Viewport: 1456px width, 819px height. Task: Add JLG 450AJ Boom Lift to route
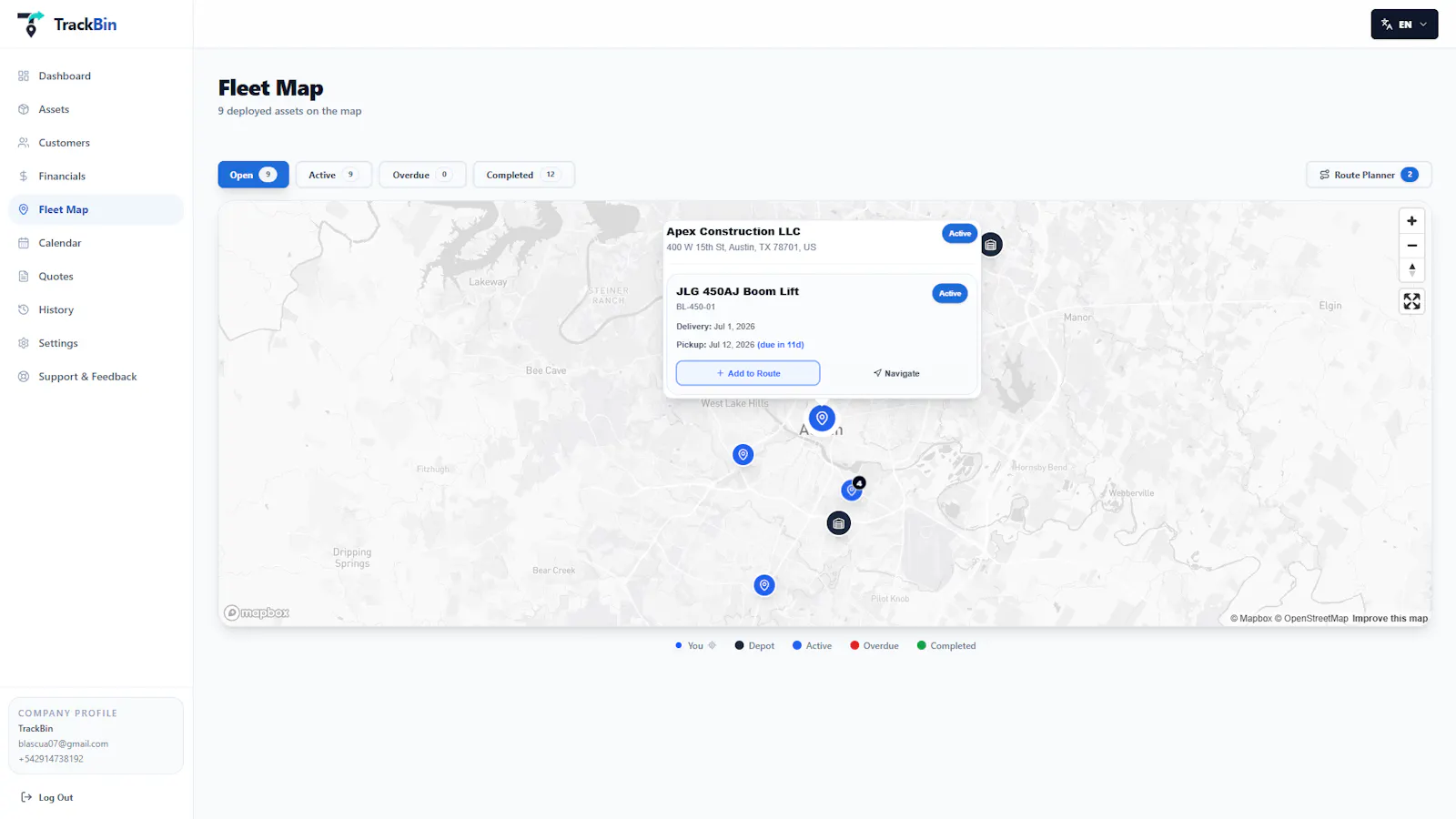click(x=748, y=373)
